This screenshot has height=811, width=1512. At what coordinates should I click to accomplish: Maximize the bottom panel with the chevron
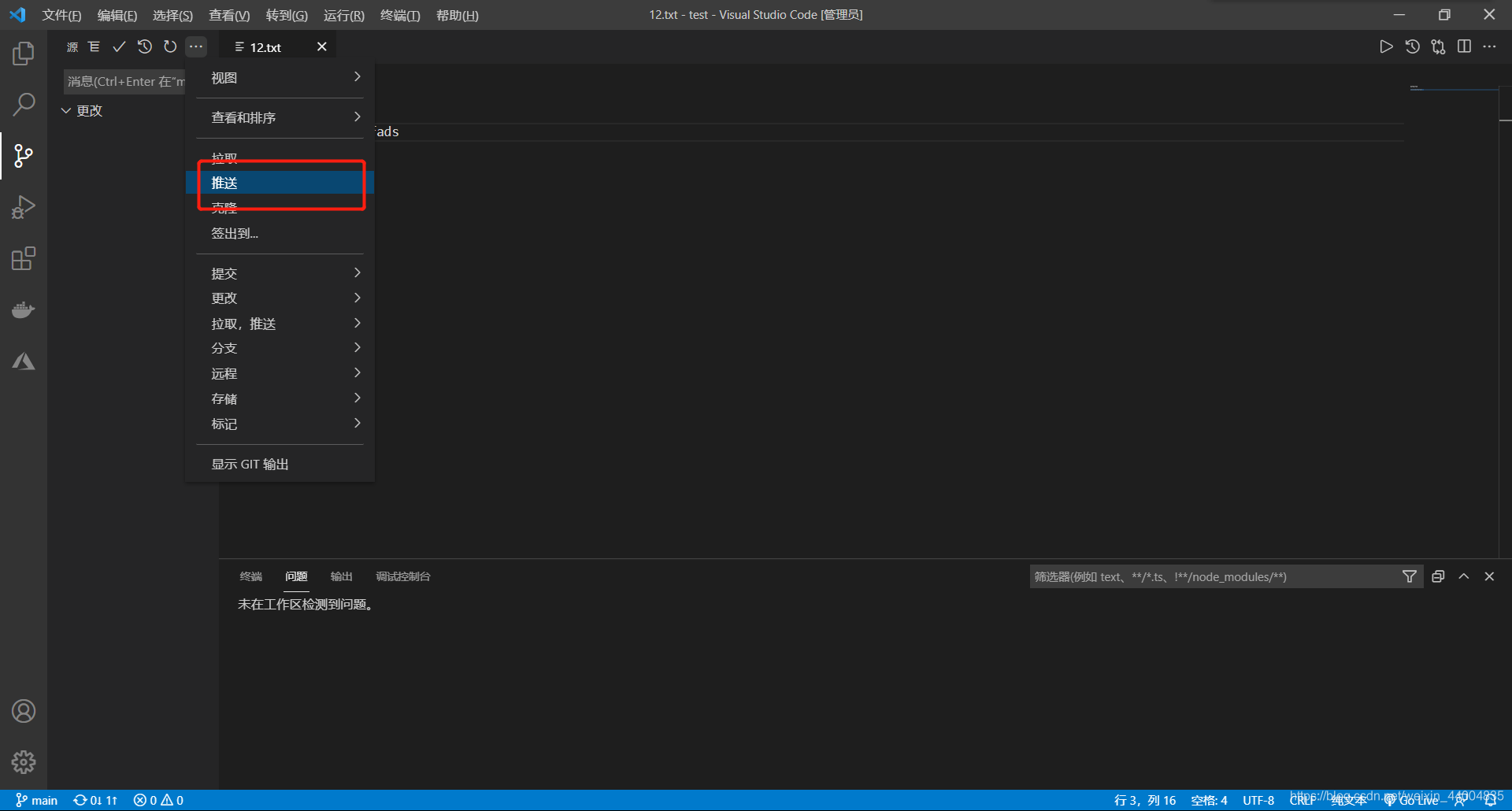pyautogui.click(x=1464, y=576)
